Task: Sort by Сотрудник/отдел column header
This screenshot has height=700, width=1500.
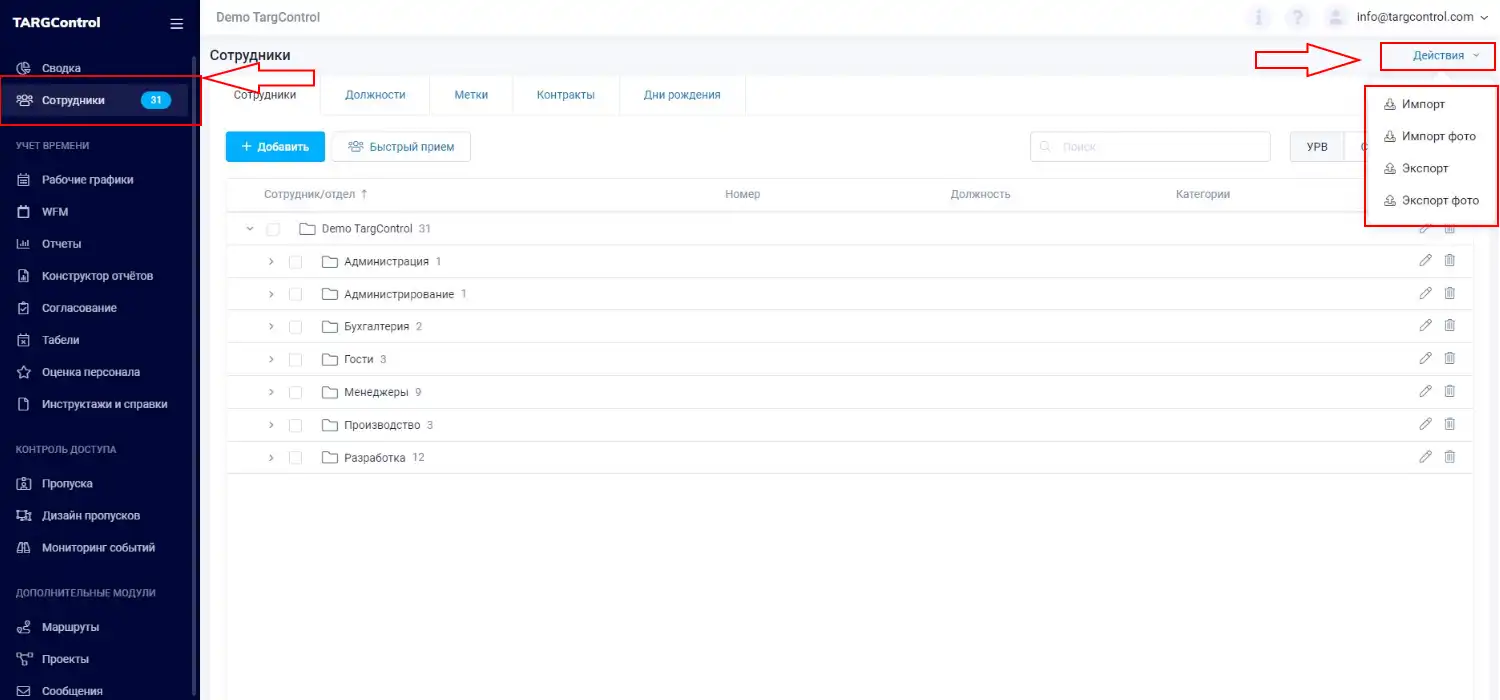Action: click(316, 194)
